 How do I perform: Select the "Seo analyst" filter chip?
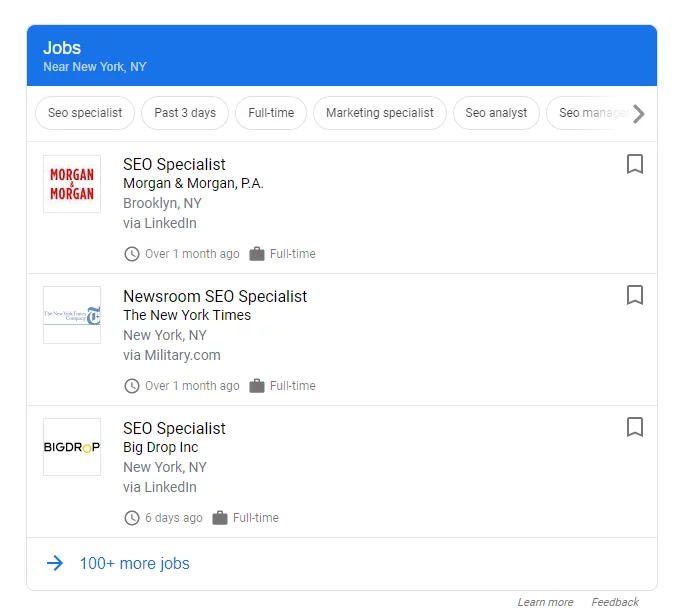[x=496, y=113]
